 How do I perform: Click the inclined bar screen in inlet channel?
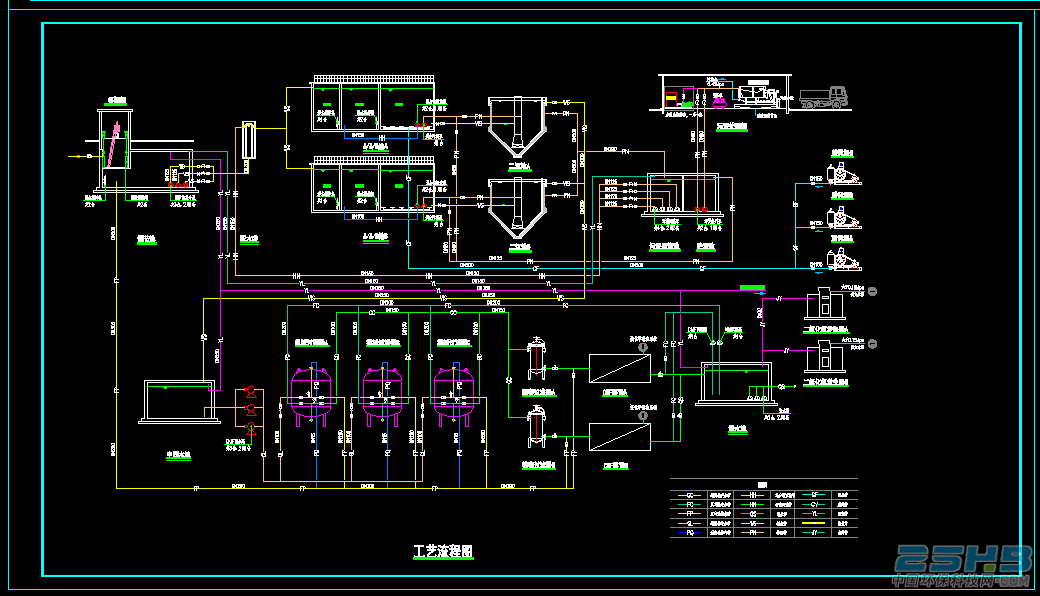point(114,144)
